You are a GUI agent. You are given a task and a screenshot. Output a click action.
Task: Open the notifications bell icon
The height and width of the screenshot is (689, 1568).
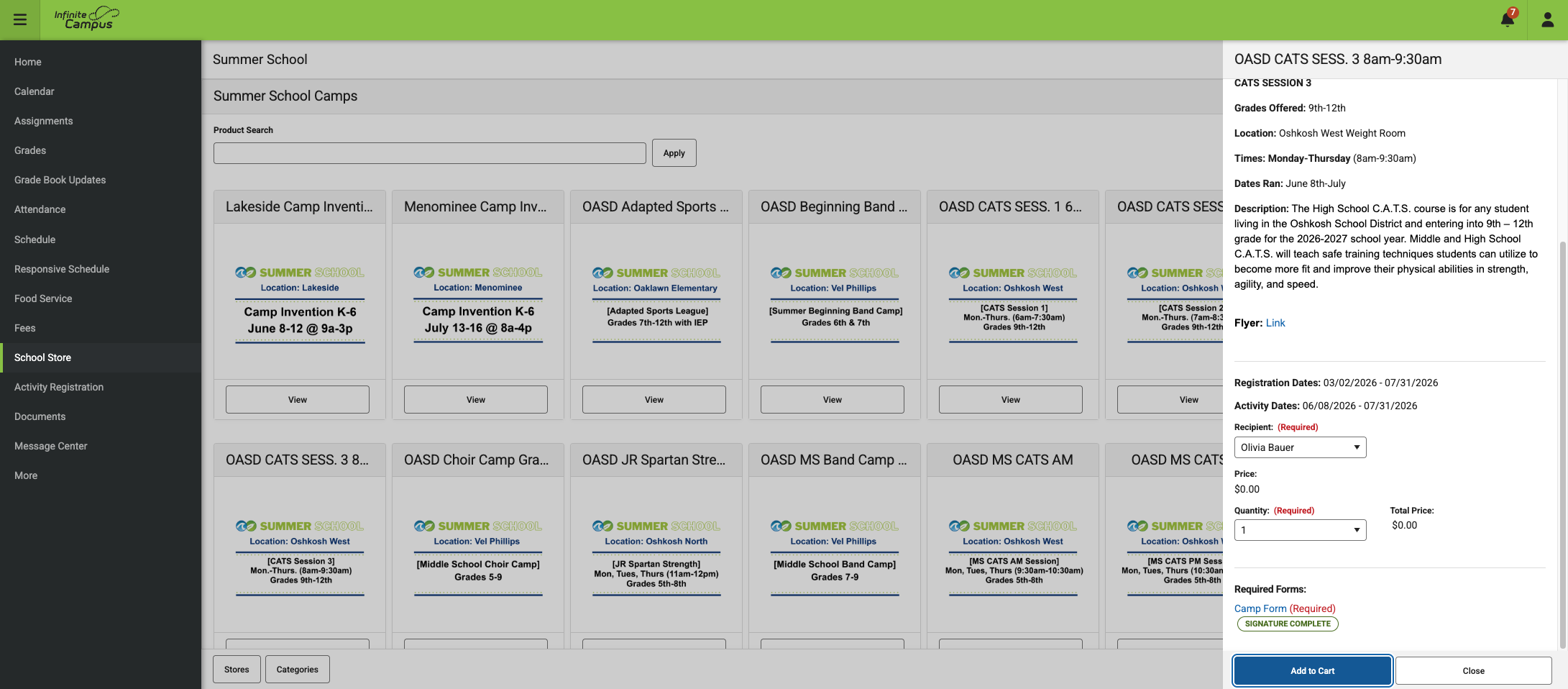pos(1508,19)
